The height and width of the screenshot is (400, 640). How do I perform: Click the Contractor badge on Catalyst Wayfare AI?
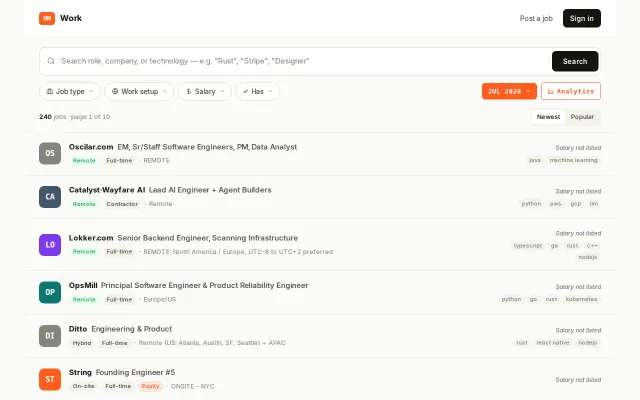(122, 204)
